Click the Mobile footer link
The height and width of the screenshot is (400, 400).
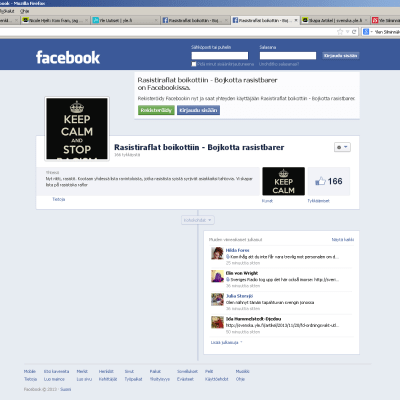tap(30, 371)
